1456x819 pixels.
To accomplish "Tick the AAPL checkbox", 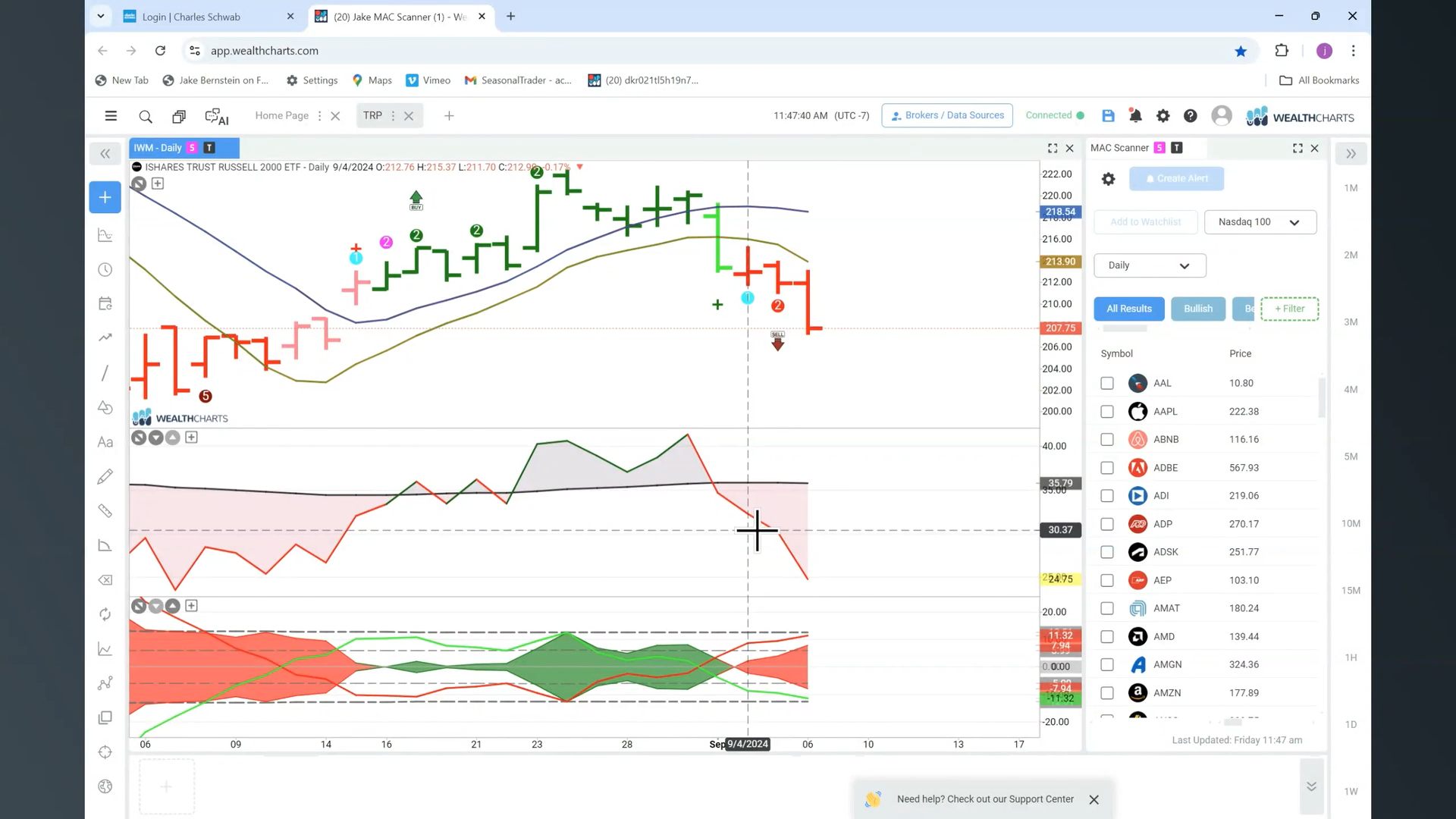I will tap(1107, 412).
